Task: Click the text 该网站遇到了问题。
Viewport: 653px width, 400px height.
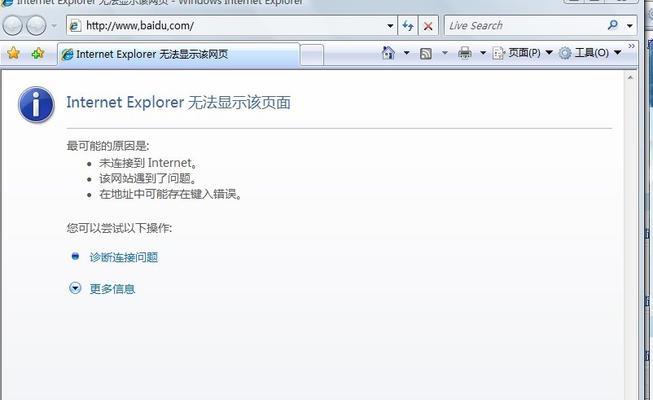Action: pyautogui.click(x=147, y=178)
